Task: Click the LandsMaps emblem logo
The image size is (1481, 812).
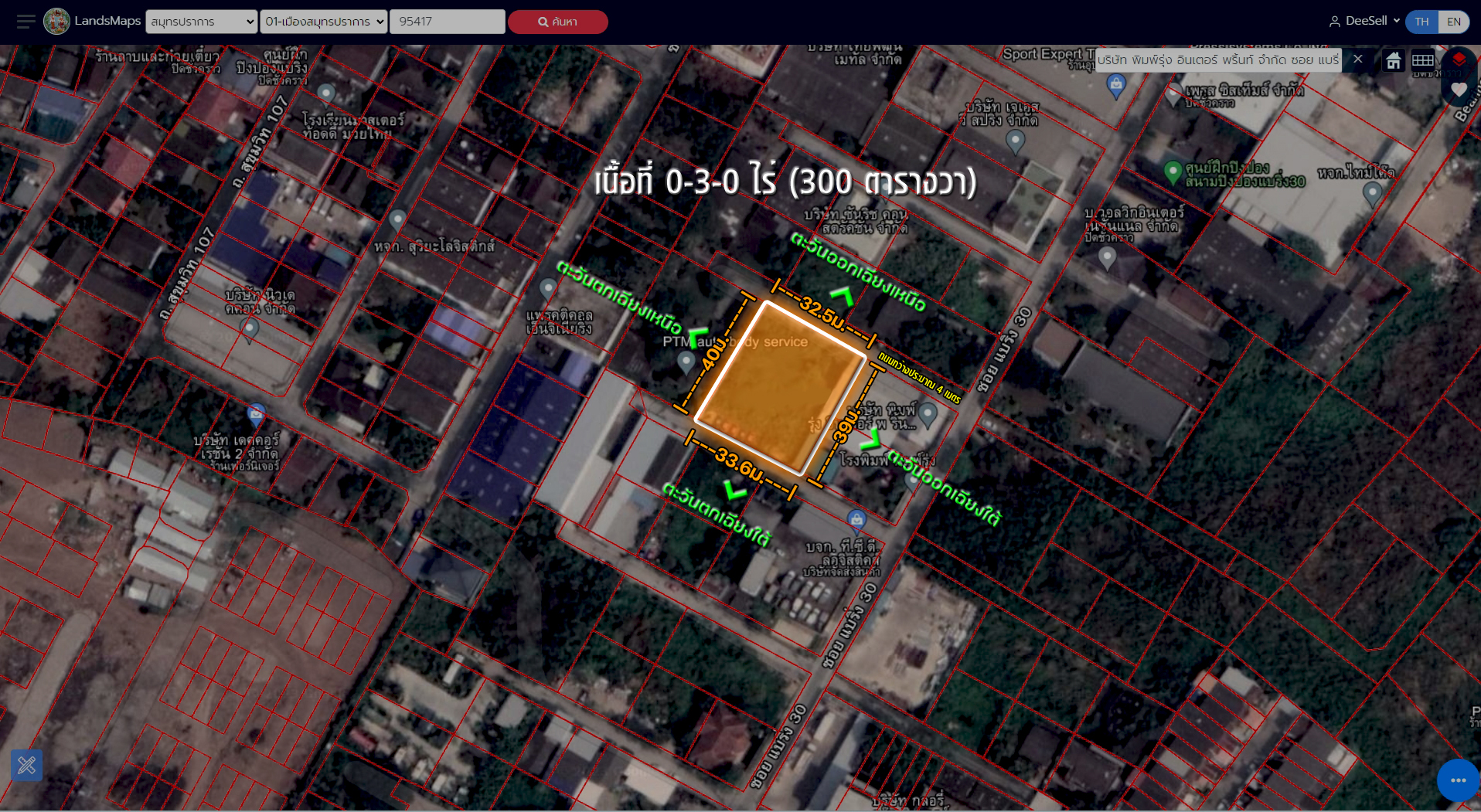Action: point(56,22)
